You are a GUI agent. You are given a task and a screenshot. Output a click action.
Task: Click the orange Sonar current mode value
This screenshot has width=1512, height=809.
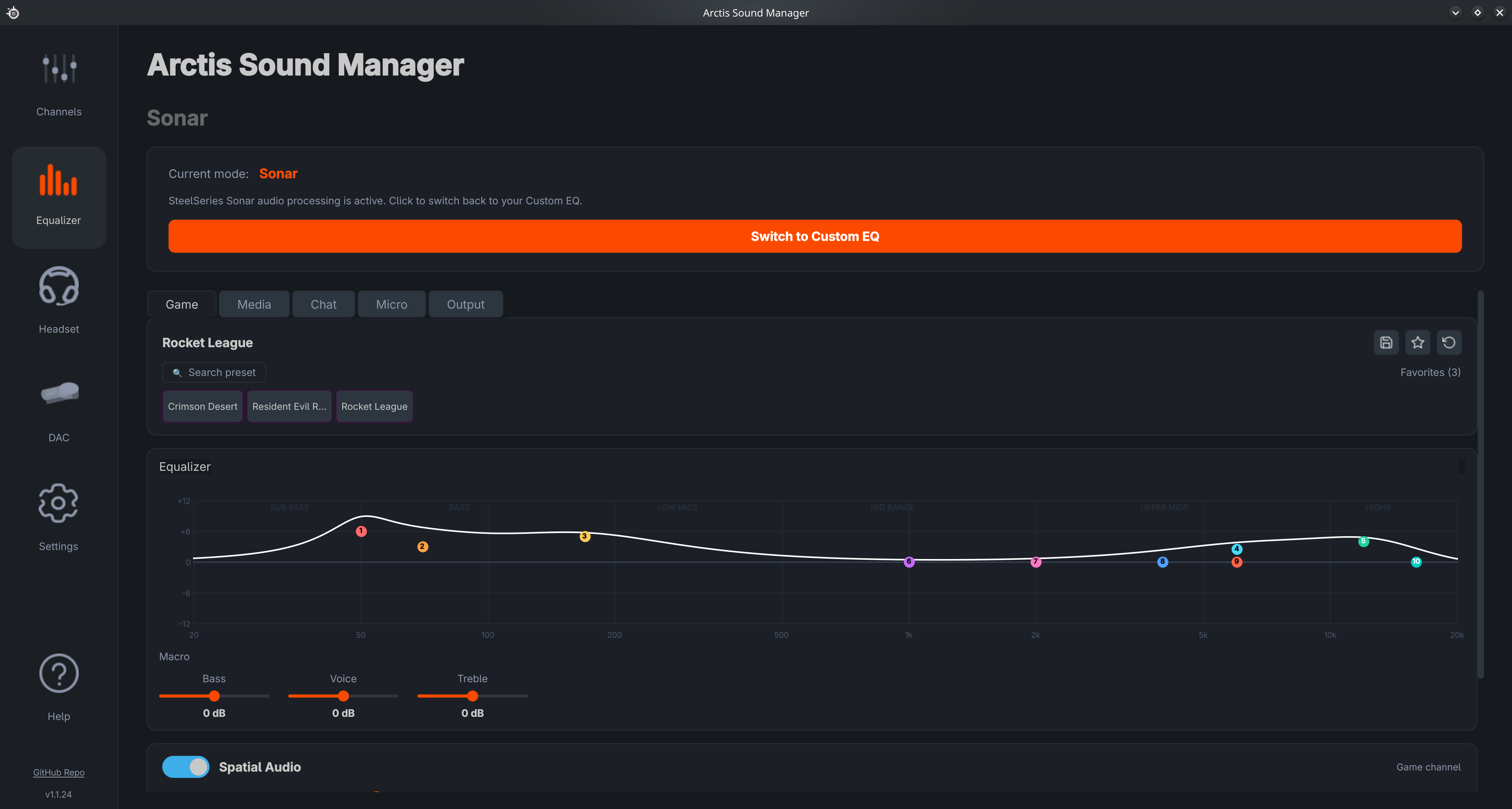(278, 174)
